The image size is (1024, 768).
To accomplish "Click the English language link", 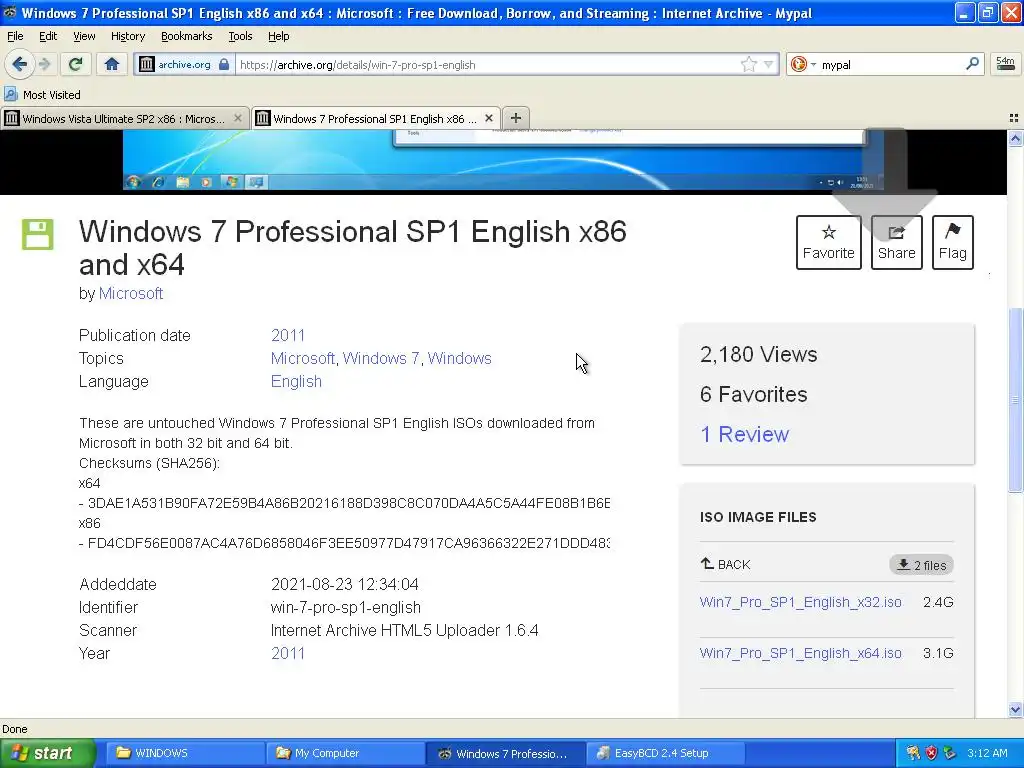I will click(296, 381).
